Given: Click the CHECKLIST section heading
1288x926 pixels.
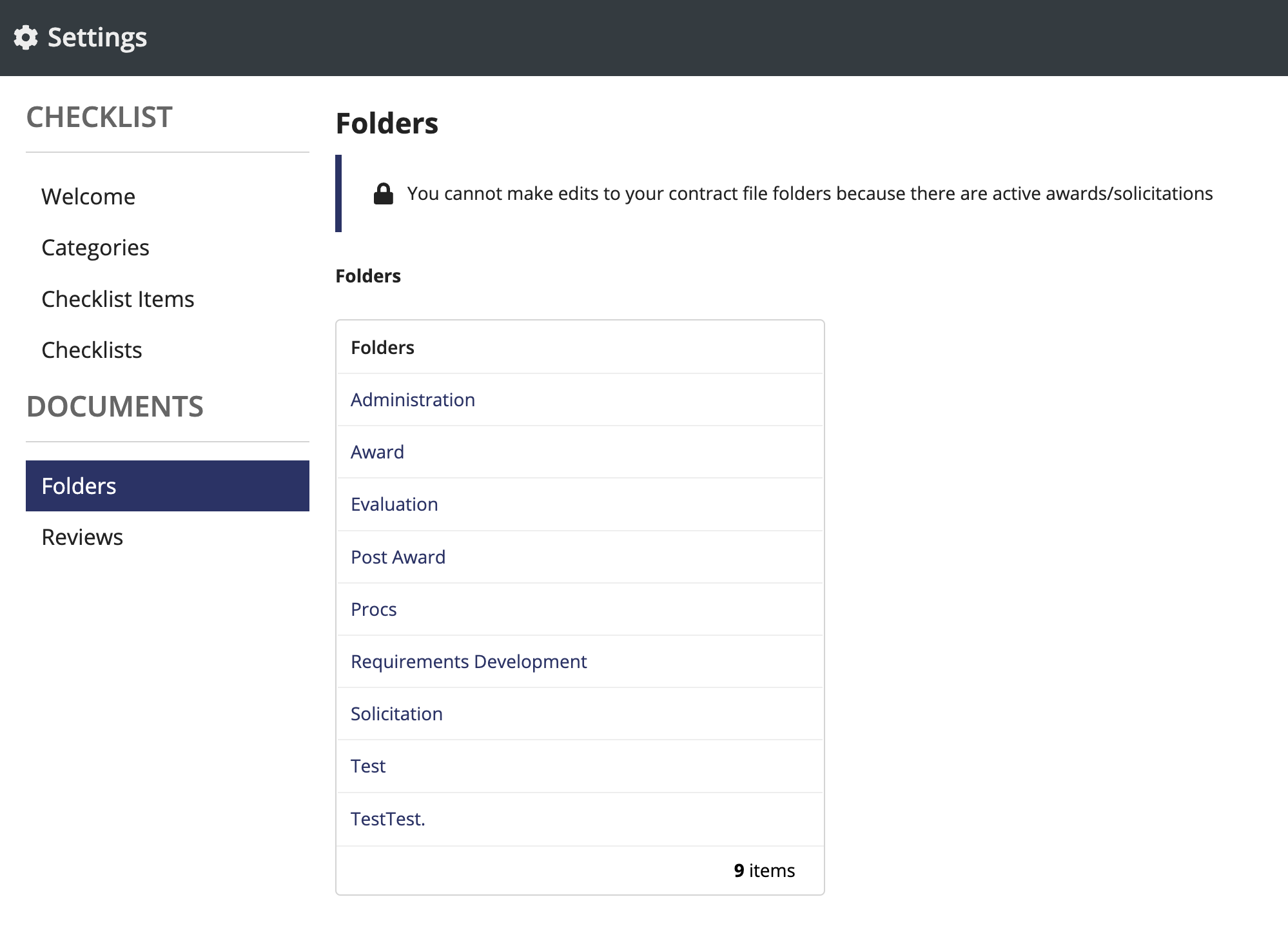Looking at the screenshot, I should pos(99,117).
